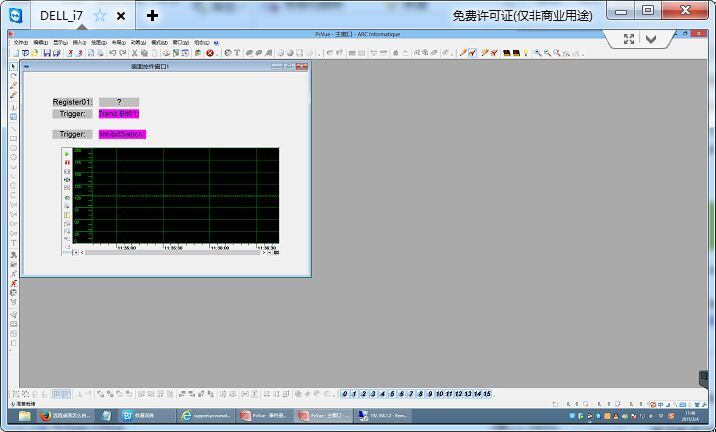
Task: Click the green play button in trend toolbar
Action: point(67,154)
